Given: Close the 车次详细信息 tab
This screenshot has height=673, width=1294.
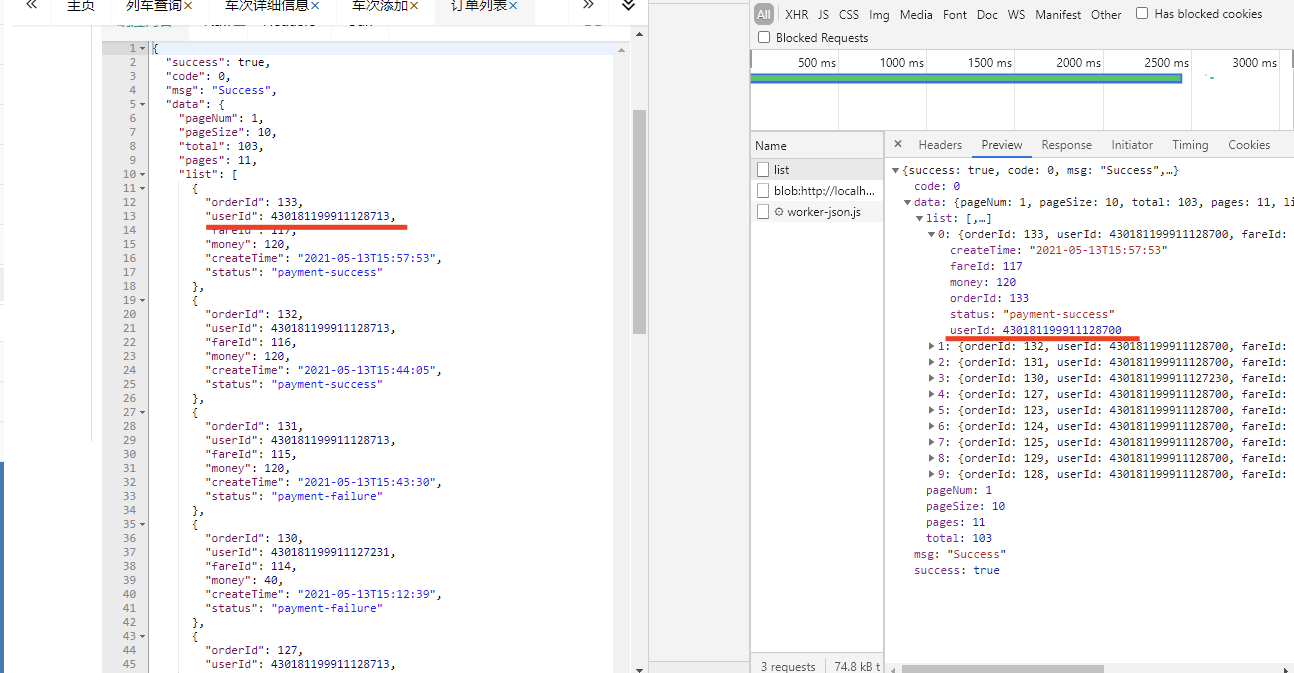Looking at the screenshot, I should click(x=315, y=6).
